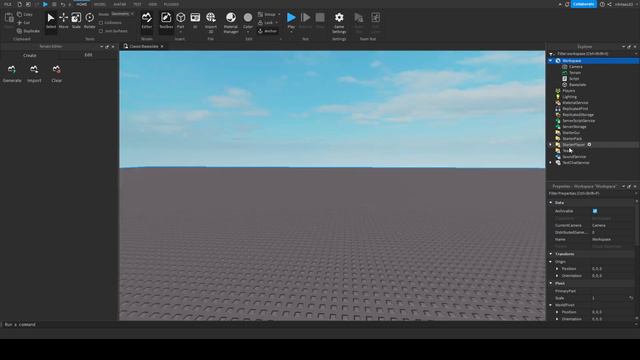
Task: Select Lighting in Explorer
Action: coord(569,97)
